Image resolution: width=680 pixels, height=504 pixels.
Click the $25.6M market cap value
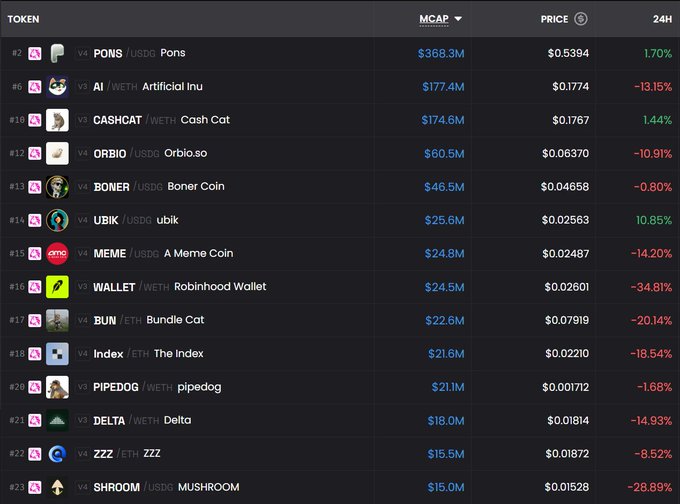click(x=445, y=220)
